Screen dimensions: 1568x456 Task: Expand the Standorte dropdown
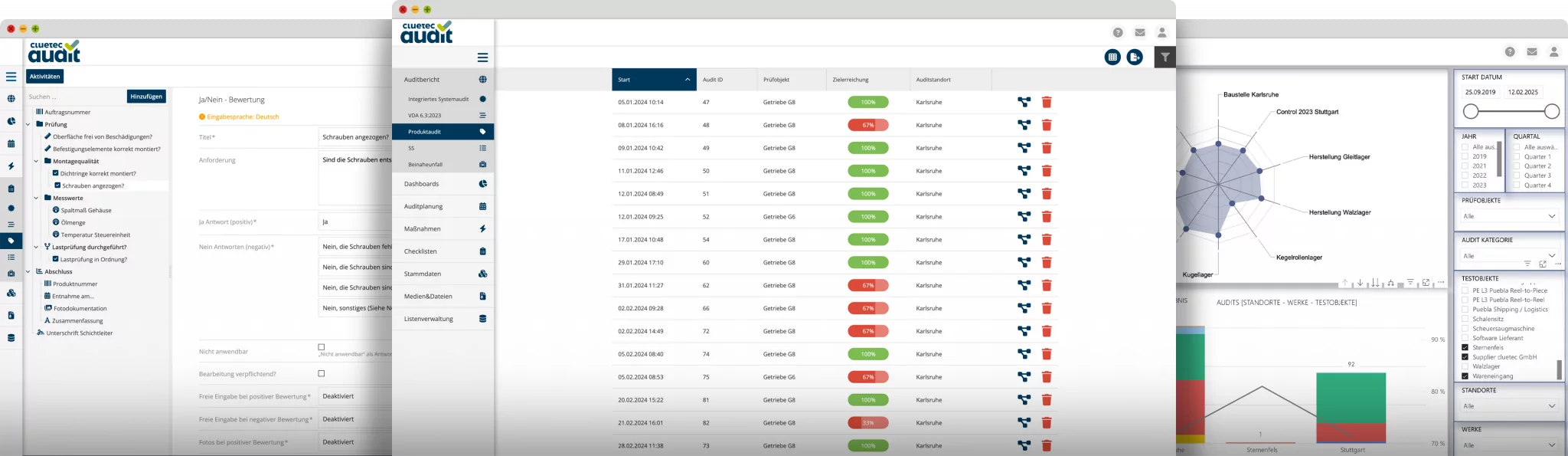(x=1509, y=405)
